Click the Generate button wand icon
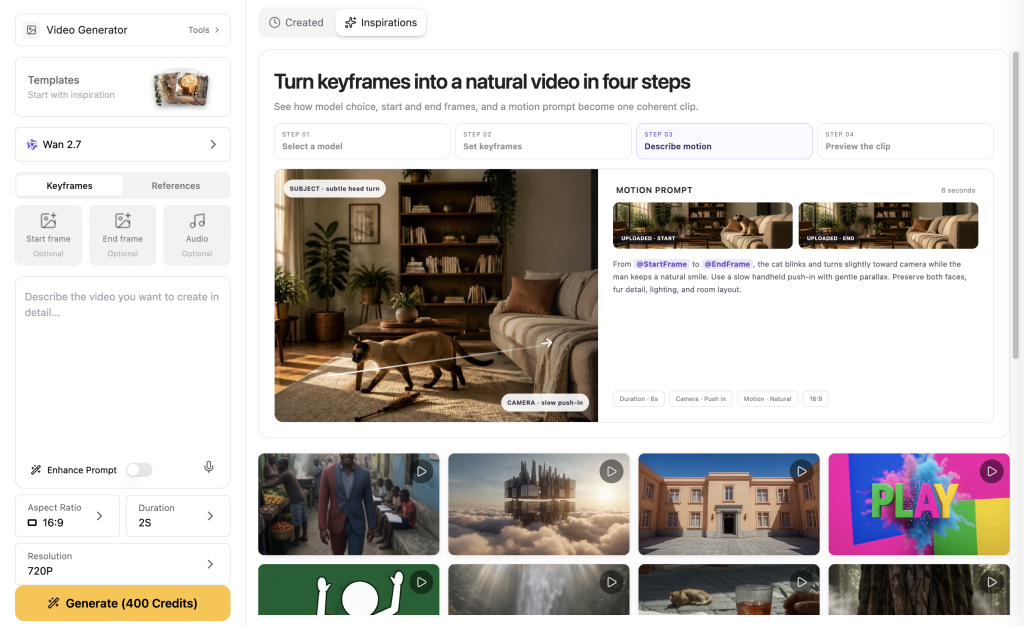Screen dimensions: 1024x627 click(x=54, y=603)
